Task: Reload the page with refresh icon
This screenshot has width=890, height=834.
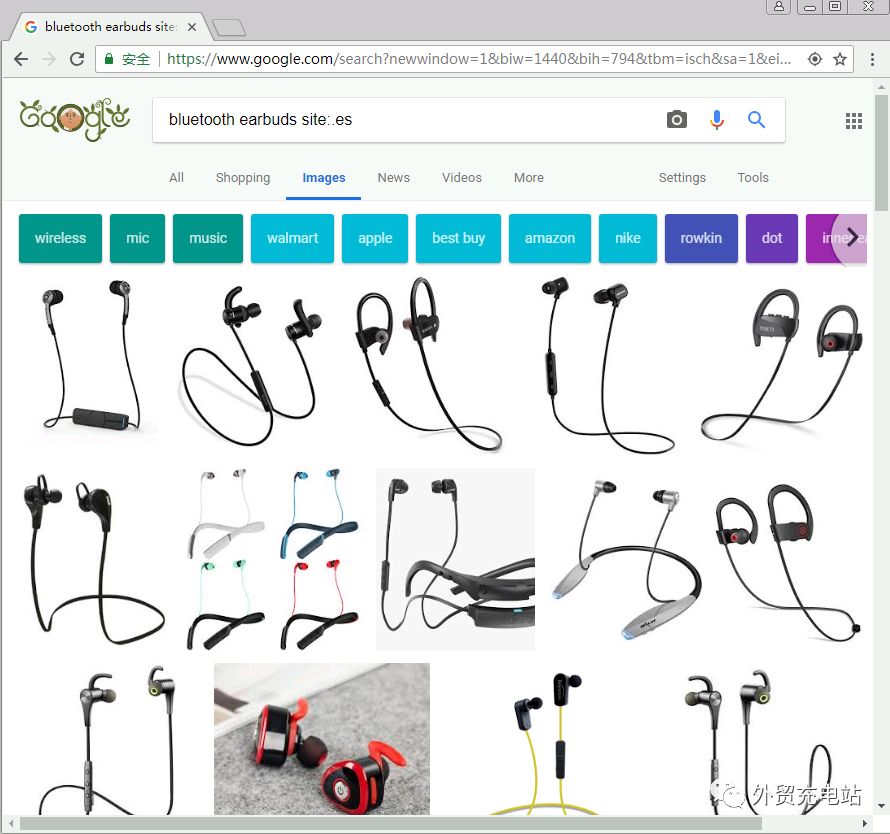Action: coord(77,58)
